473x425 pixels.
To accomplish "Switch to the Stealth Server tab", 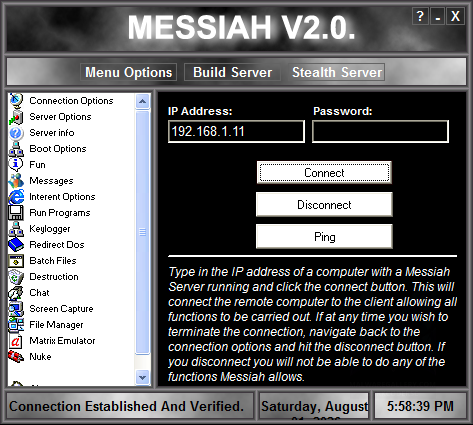I will [337, 72].
